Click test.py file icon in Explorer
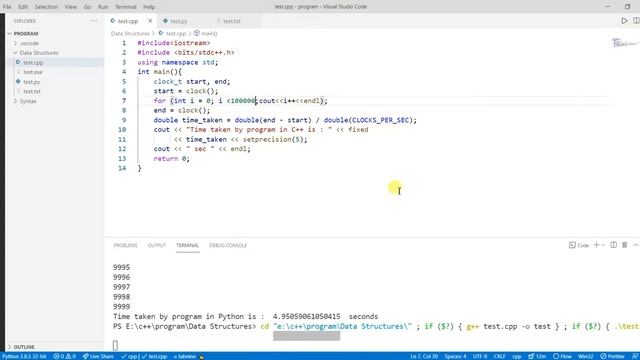This screenshot has height=360, width=640. [x=18, y=82]
